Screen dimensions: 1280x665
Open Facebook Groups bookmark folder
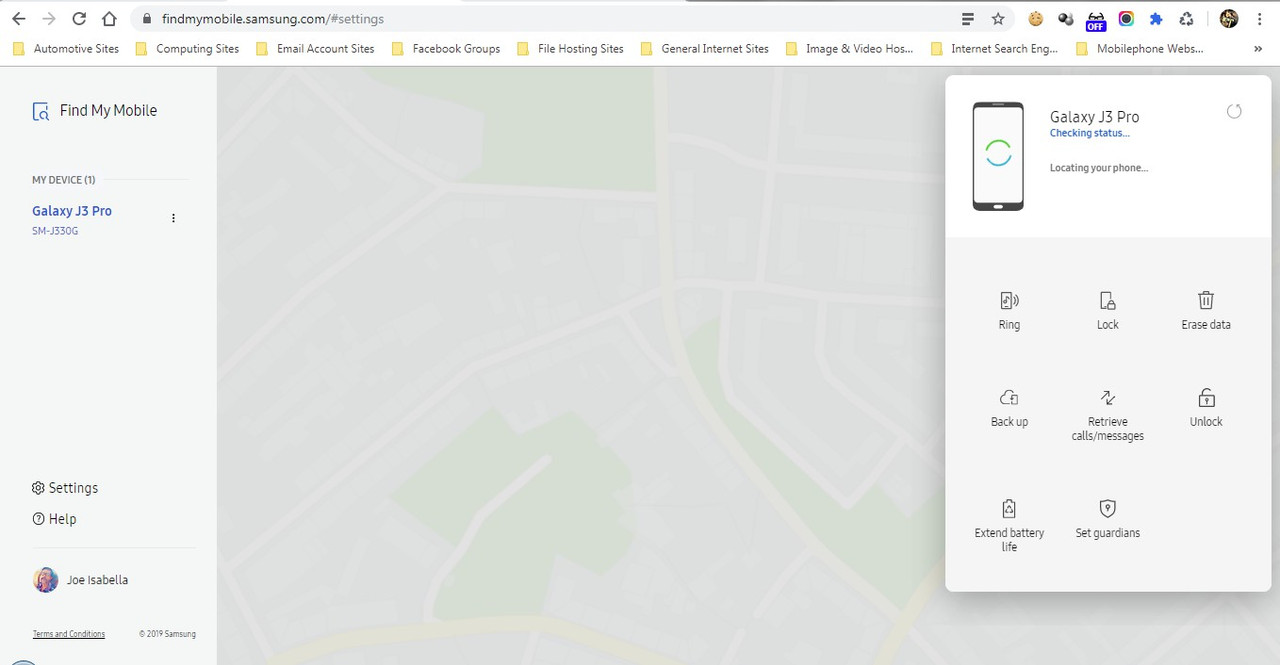tap(446, 48)
